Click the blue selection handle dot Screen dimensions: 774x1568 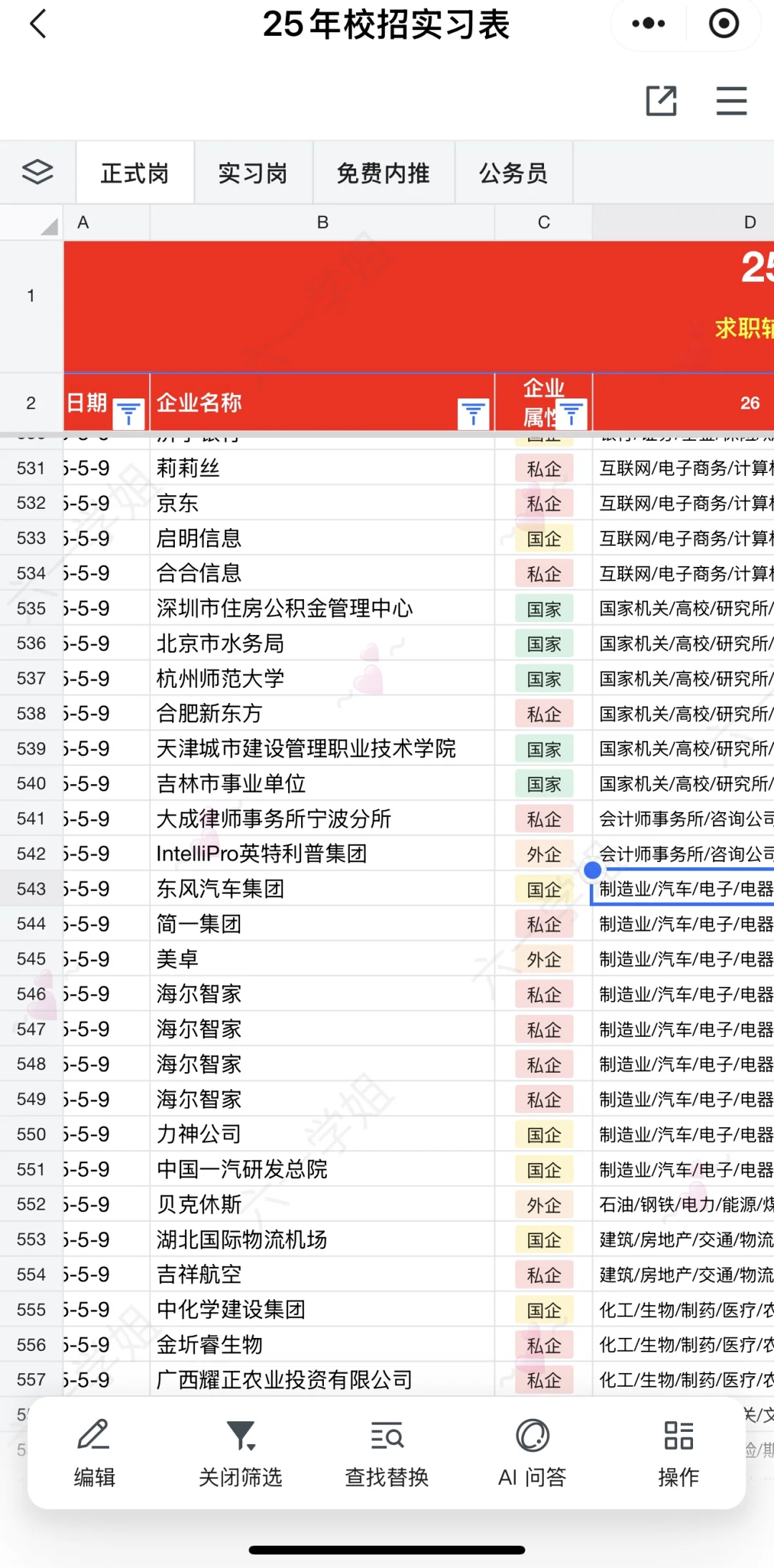coord(593,871)
